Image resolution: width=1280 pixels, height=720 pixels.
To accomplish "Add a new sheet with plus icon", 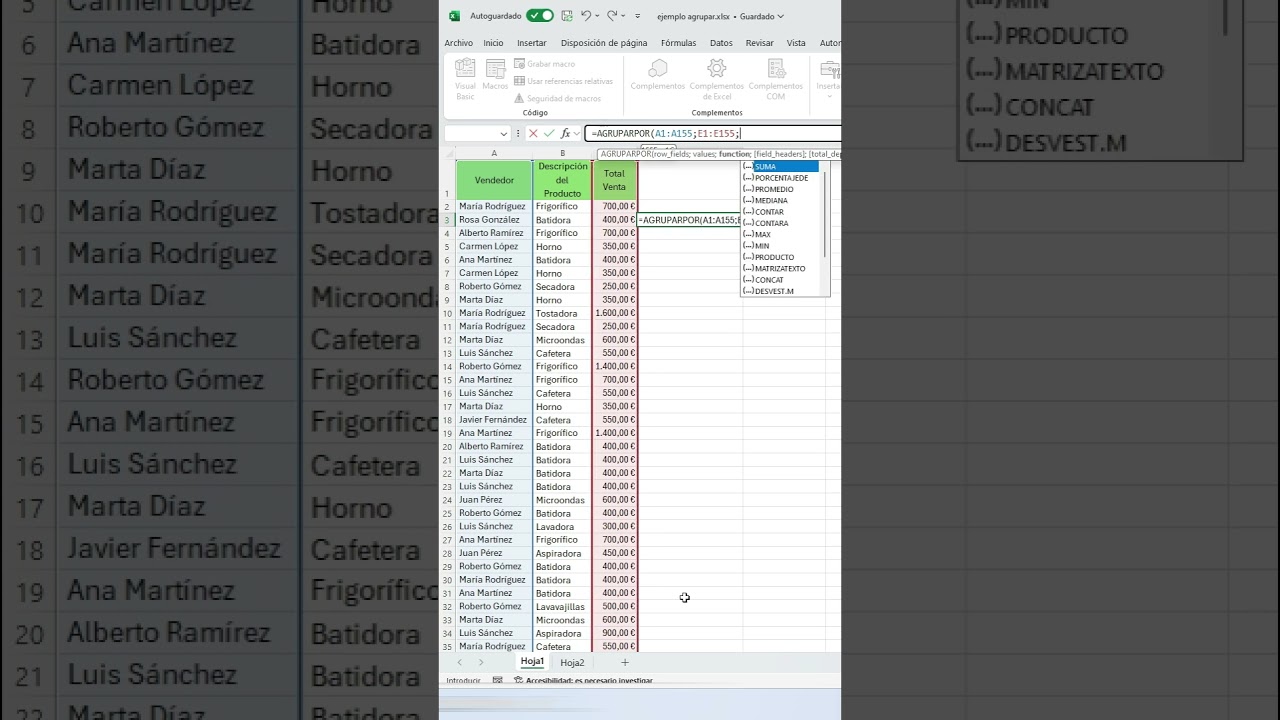I will [625, 662].
